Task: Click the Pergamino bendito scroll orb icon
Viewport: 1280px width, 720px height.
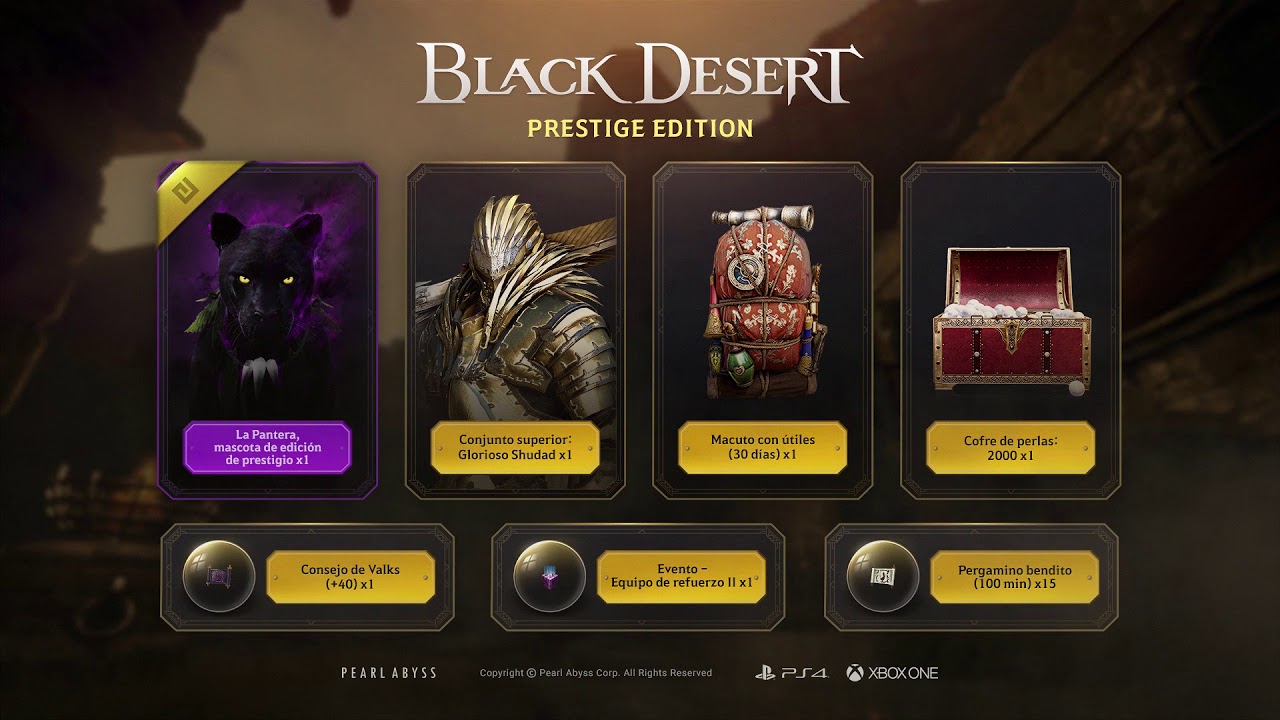Action: pos(882,577)
